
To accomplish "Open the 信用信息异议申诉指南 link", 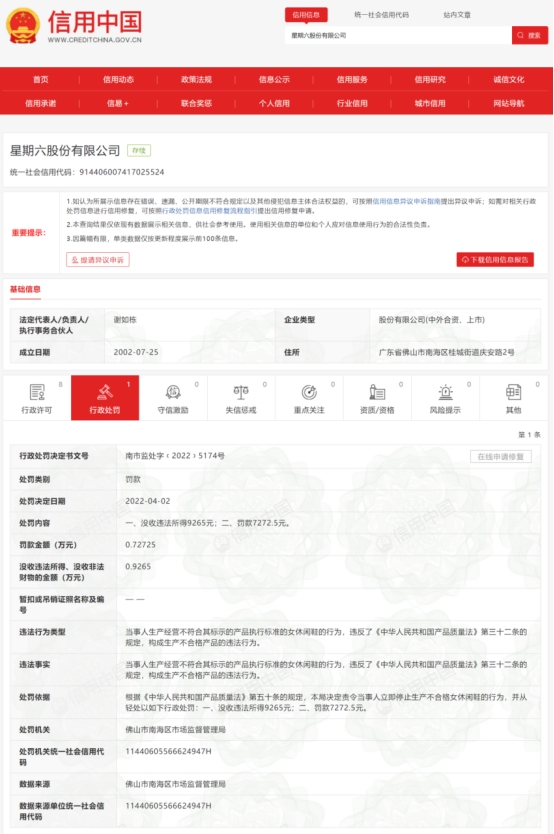I will click(406, 201).
